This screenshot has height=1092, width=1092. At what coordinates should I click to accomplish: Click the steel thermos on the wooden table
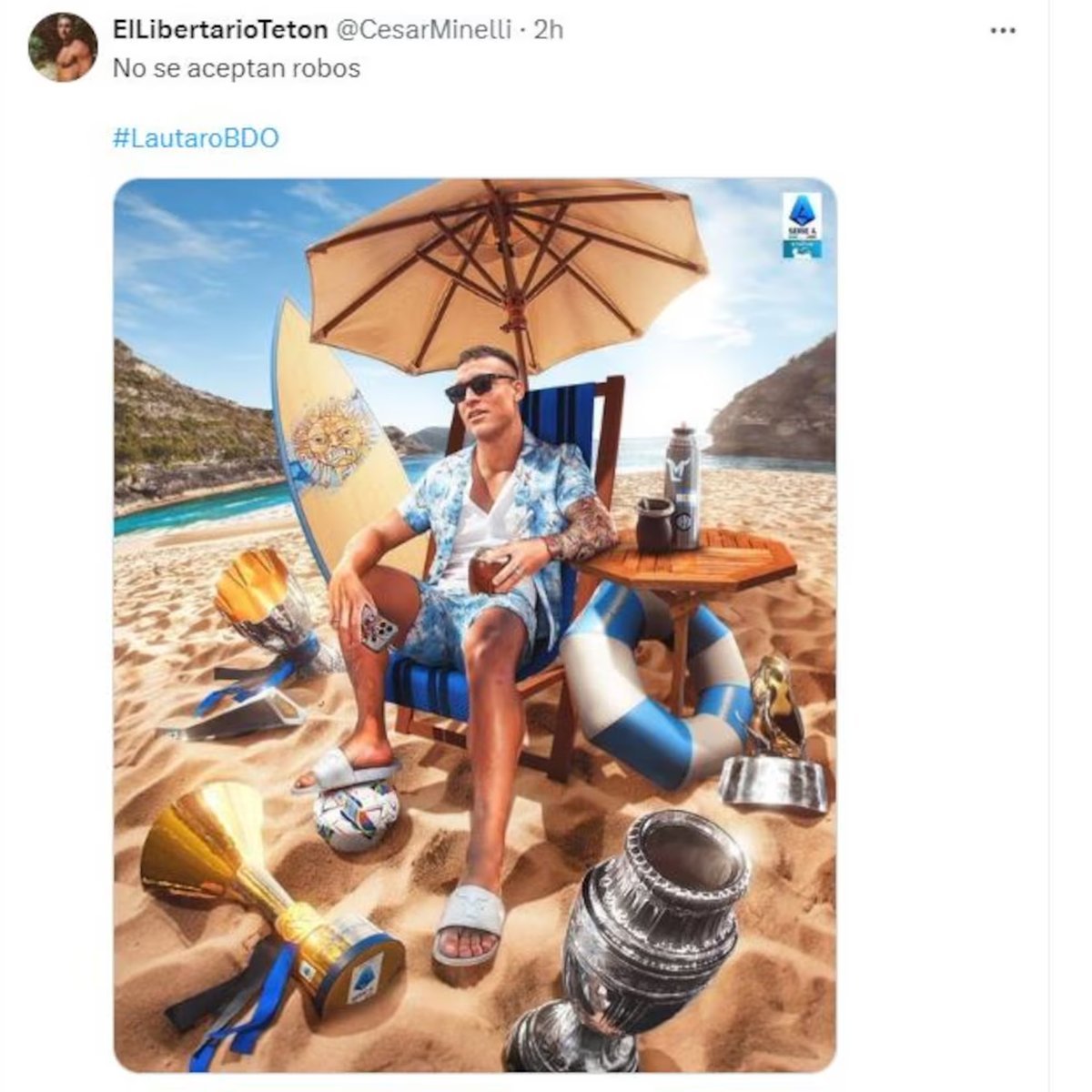[682, 485]
